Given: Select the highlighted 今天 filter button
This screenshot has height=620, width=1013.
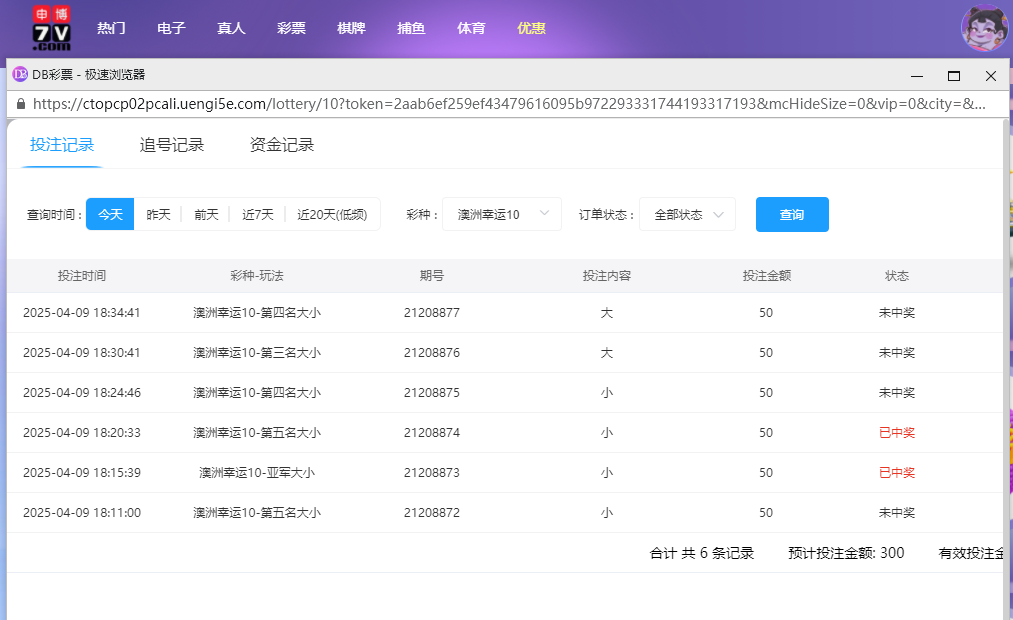Looking at the screenshot, I should pos(109,214).
